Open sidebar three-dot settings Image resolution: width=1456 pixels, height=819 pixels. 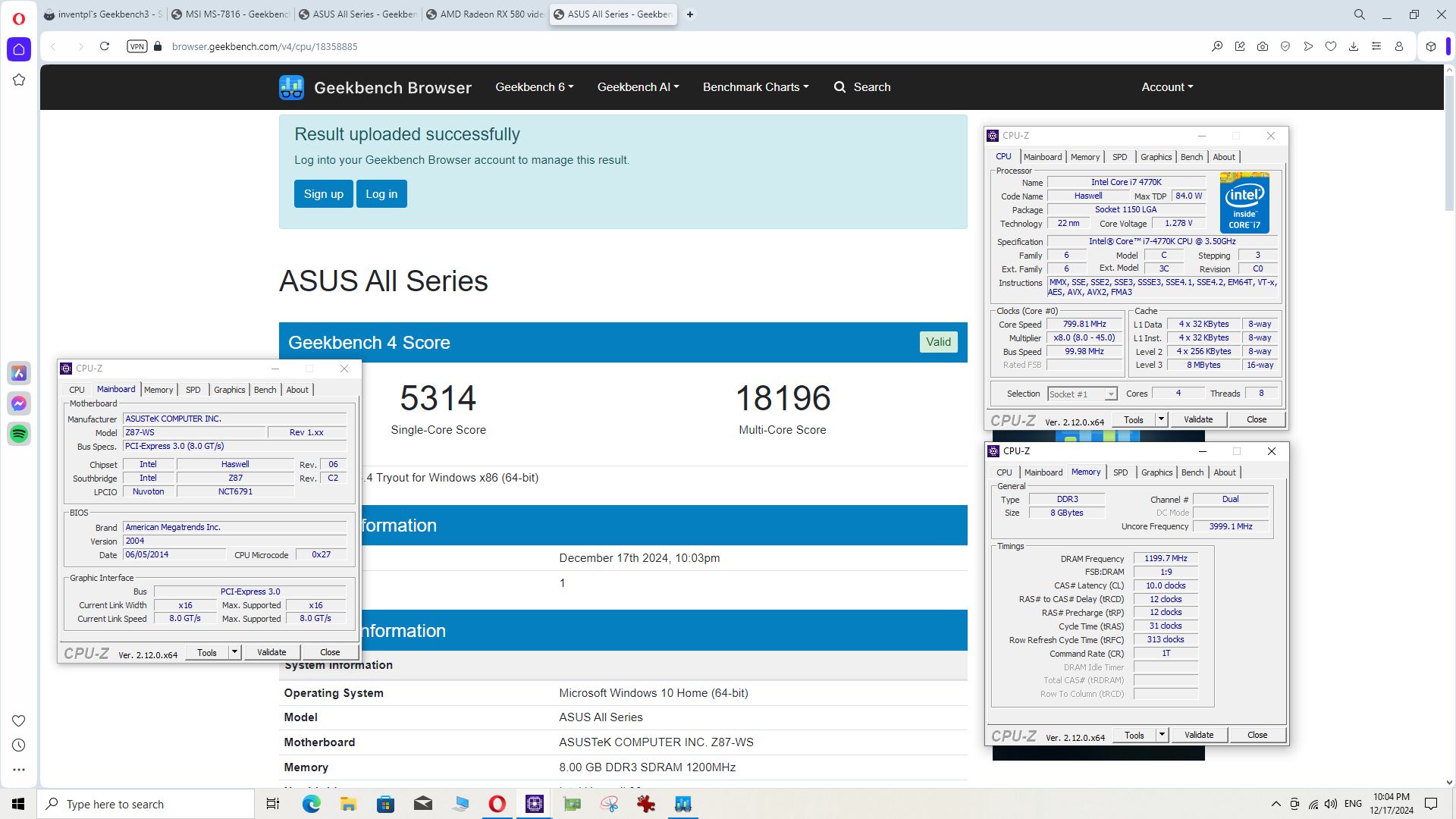pyautogui.click(x=19, y=770)
